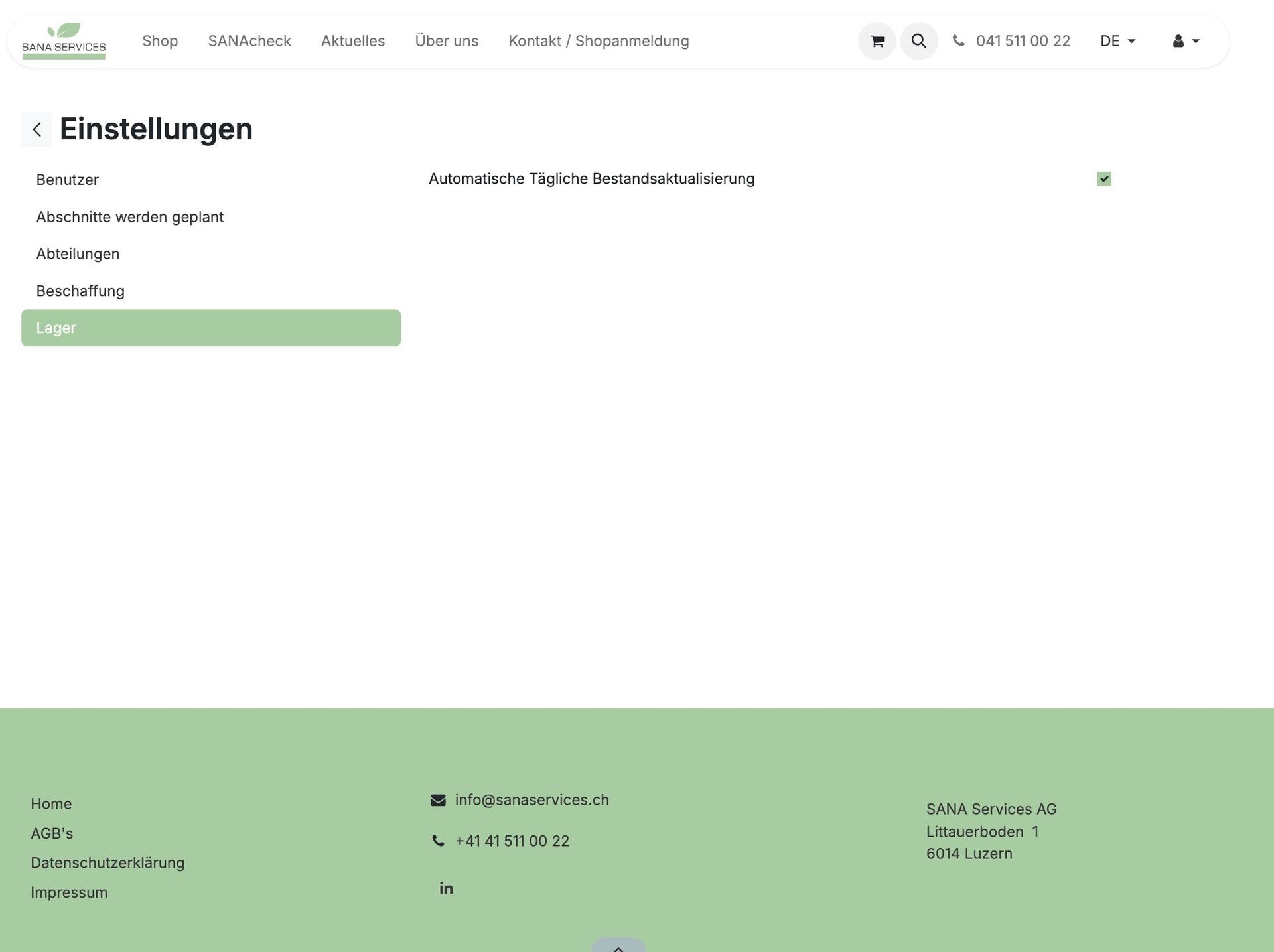Open the Shop menu

(160, 41)
